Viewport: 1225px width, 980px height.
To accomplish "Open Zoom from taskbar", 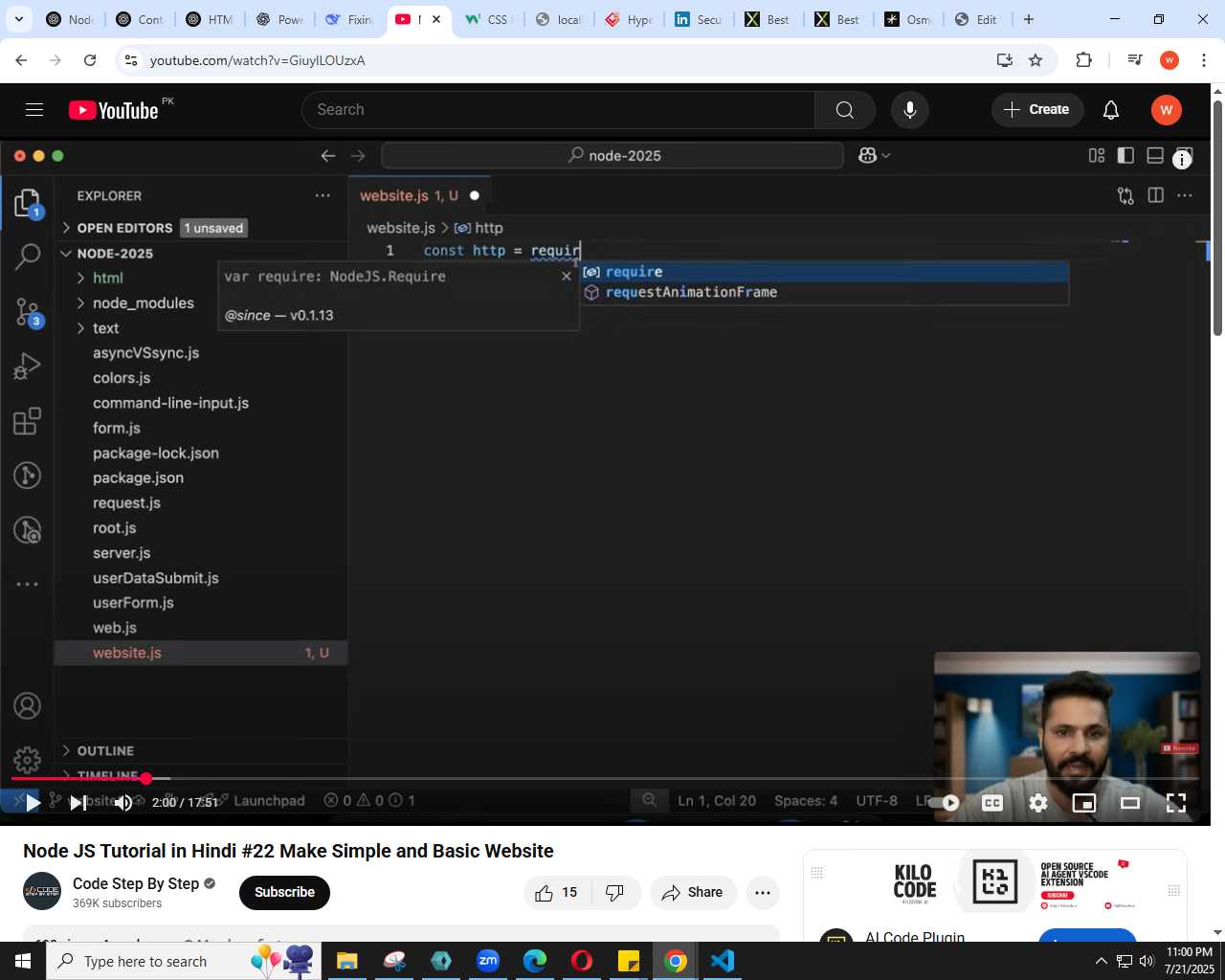I will click(x=488, y=961).
